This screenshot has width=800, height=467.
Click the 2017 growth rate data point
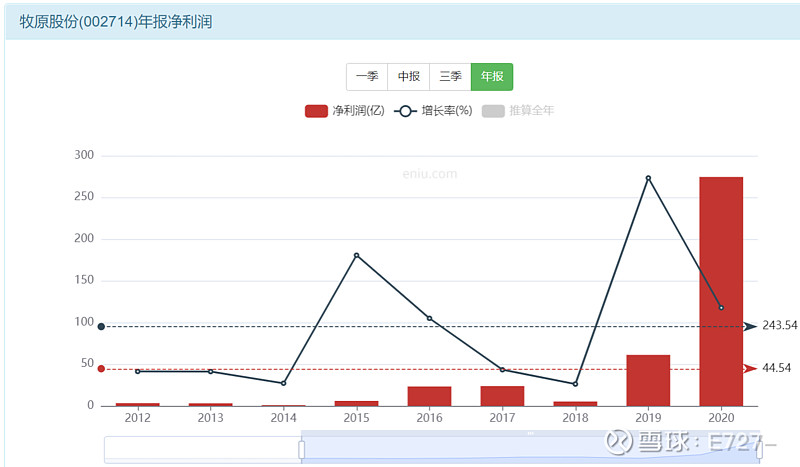[502, 370]
